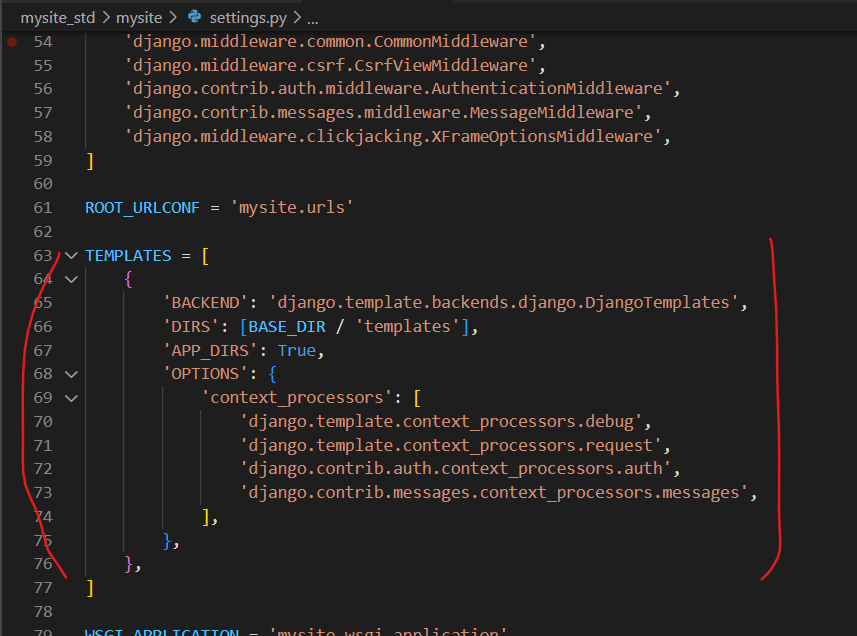857x636 pixels.
Task: Click closing bracket on line 59
Action: 90,161
